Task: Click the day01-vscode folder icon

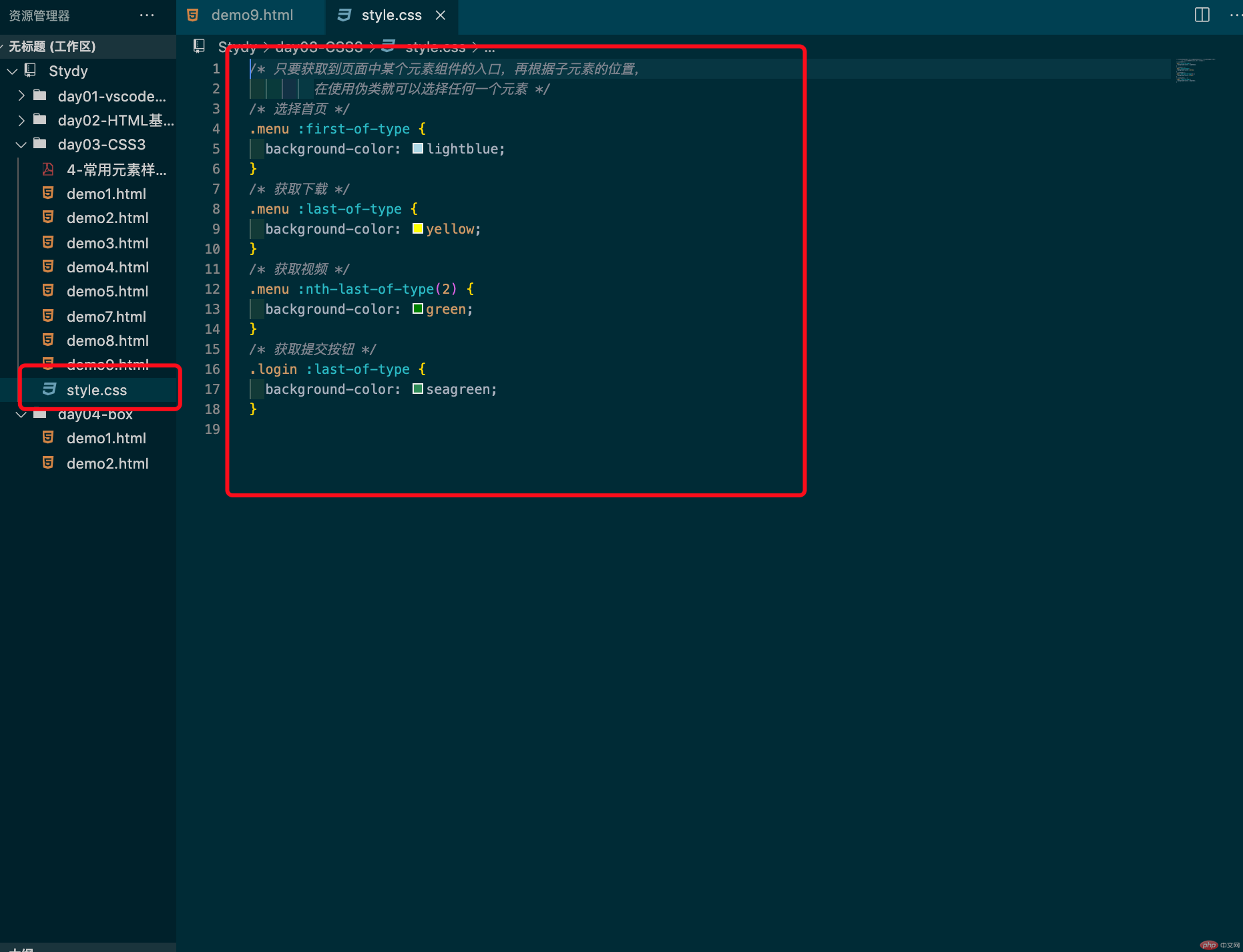Action: pos(40,95)
